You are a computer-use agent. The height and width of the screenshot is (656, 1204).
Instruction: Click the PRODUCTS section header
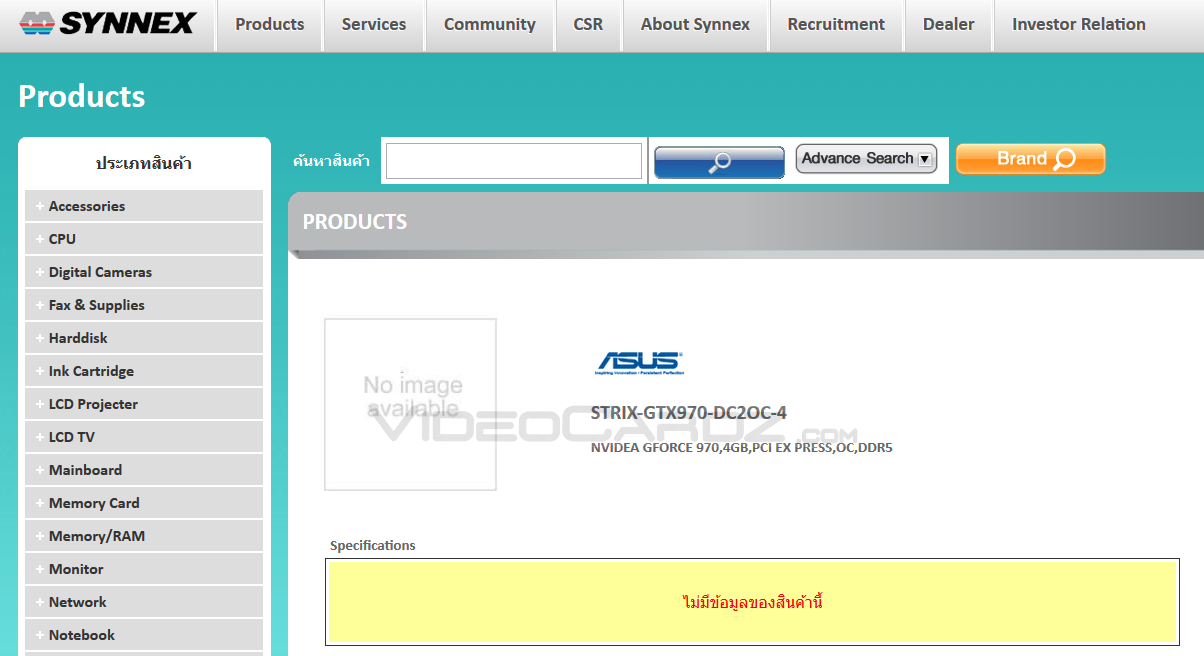click(x=355, y=222)
